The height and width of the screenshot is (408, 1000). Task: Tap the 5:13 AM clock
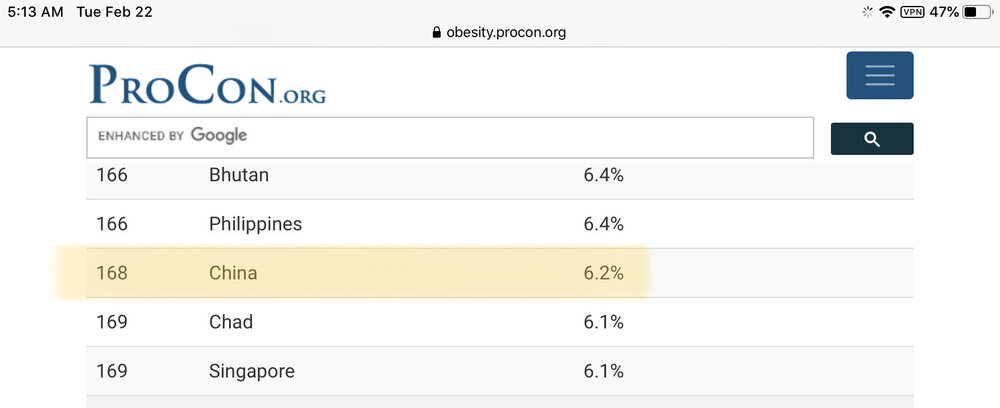34,12
